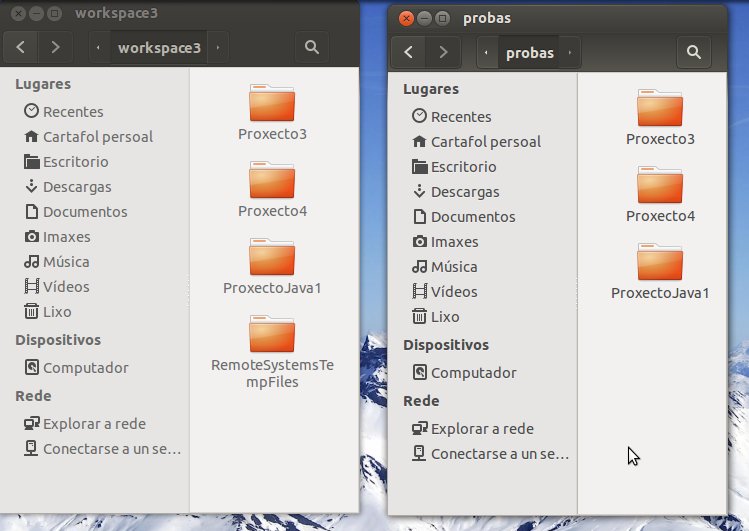
Task: Open Escritorio in probas window sidebar
Action: click(454, 167)
